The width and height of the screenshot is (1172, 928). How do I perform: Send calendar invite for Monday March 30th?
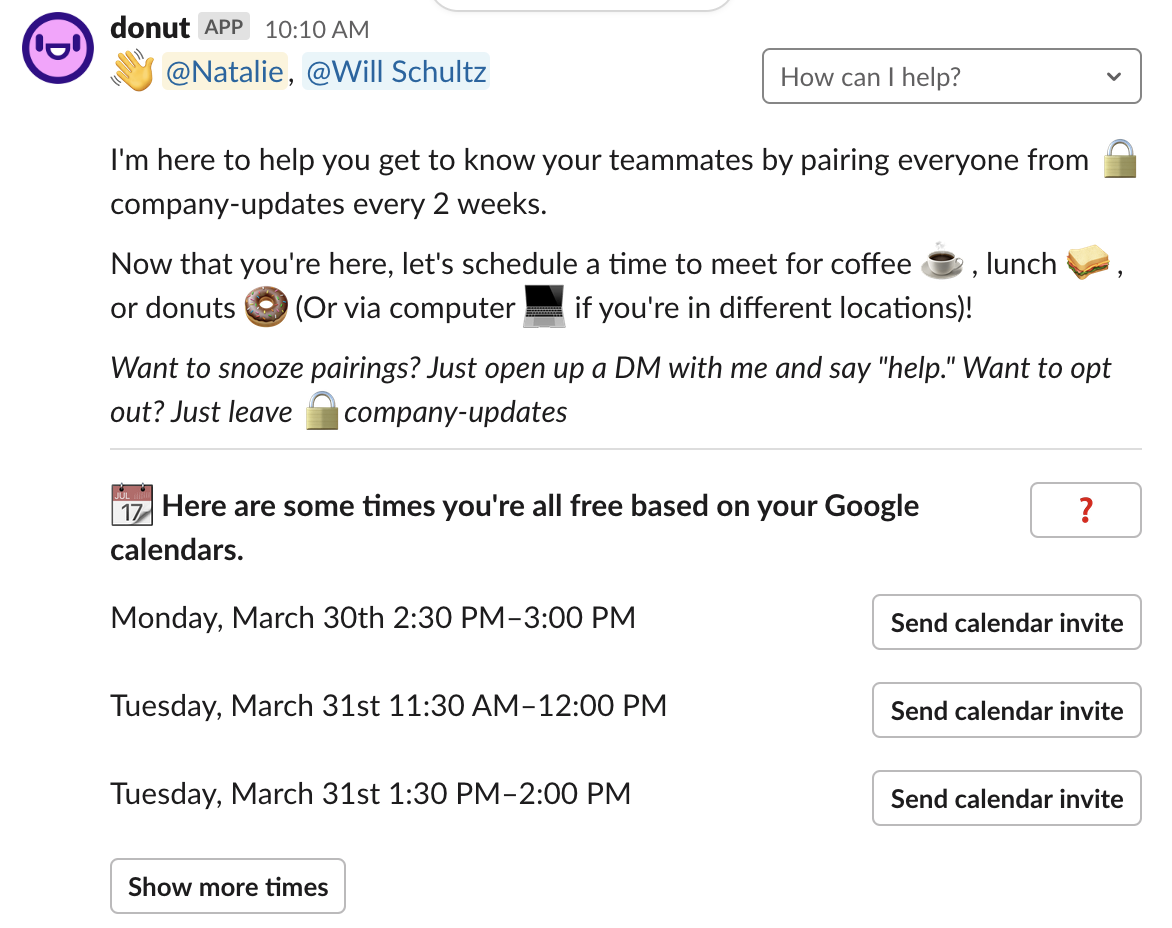(x=1006, y=622)
